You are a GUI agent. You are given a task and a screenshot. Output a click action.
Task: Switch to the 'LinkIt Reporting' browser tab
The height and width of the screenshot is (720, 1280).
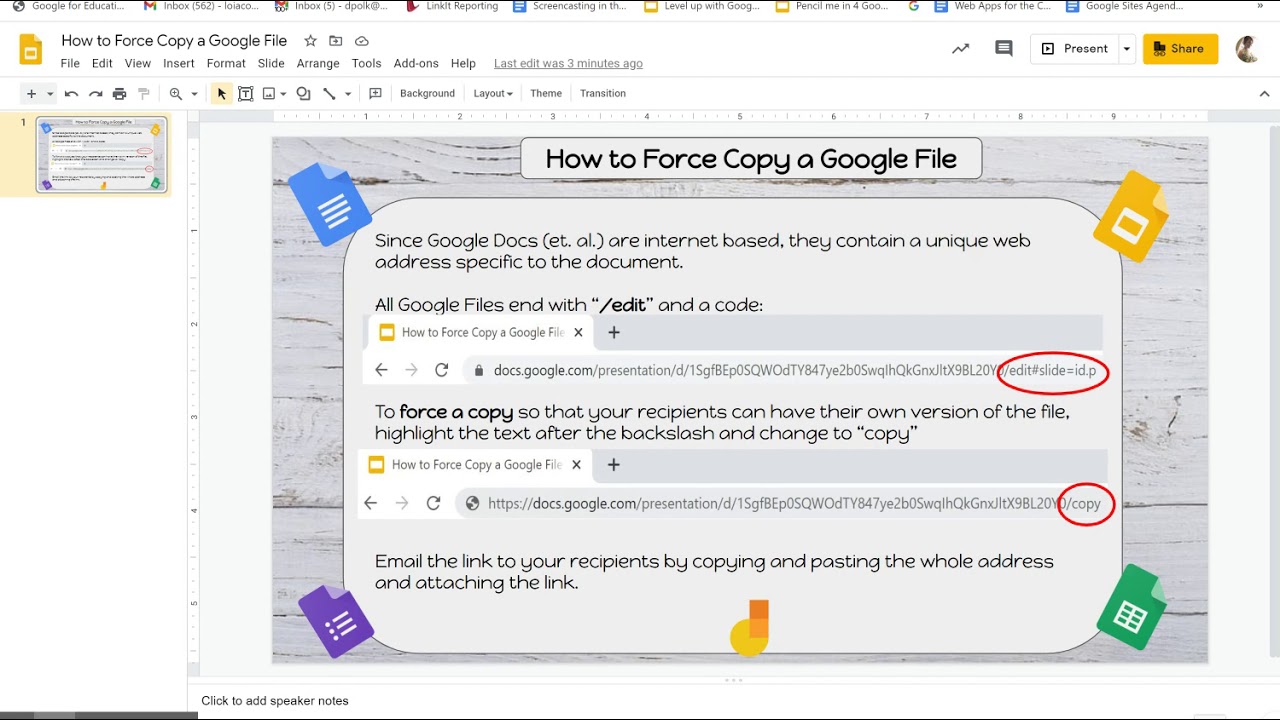point(452,6)
